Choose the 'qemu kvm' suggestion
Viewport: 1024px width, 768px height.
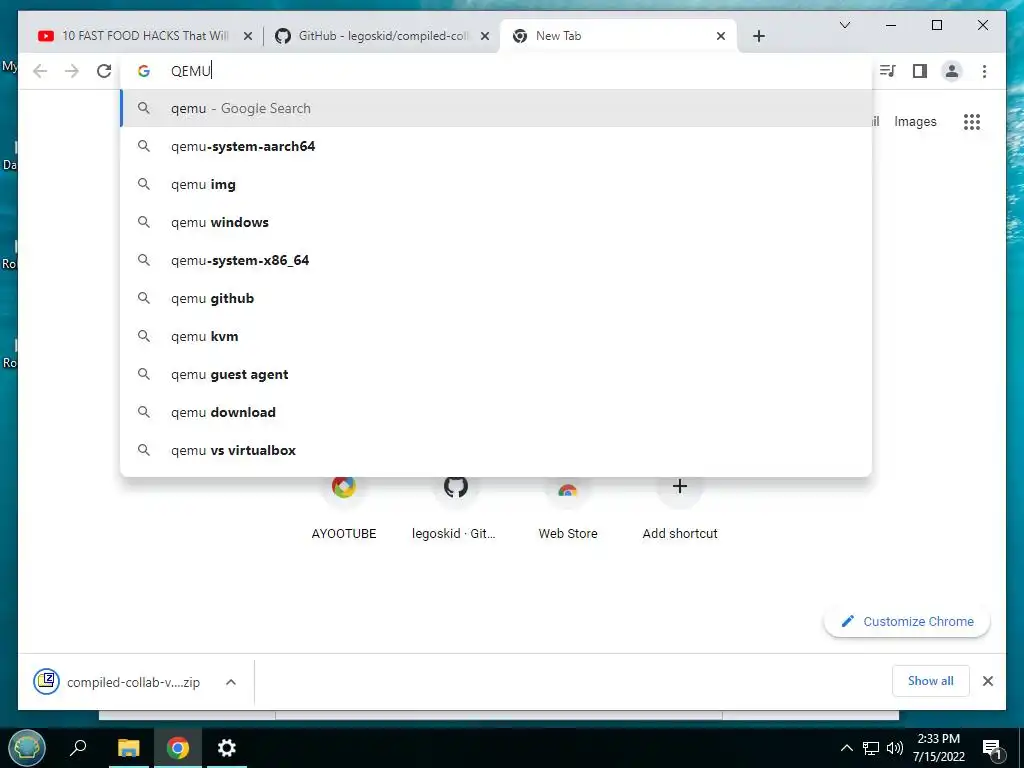click(496, 336)
